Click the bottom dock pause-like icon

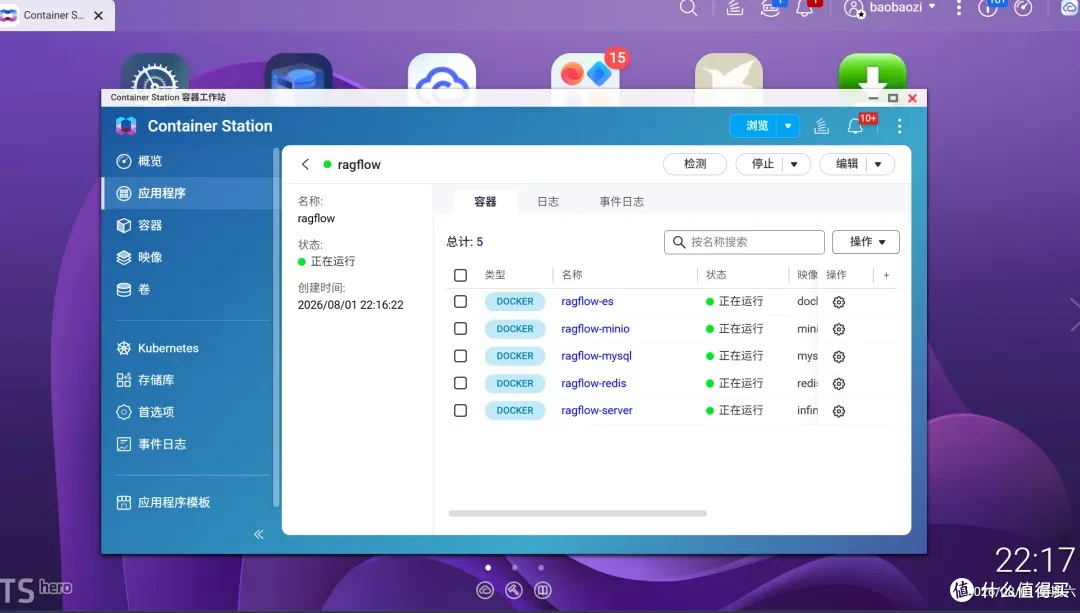[543, 590]
